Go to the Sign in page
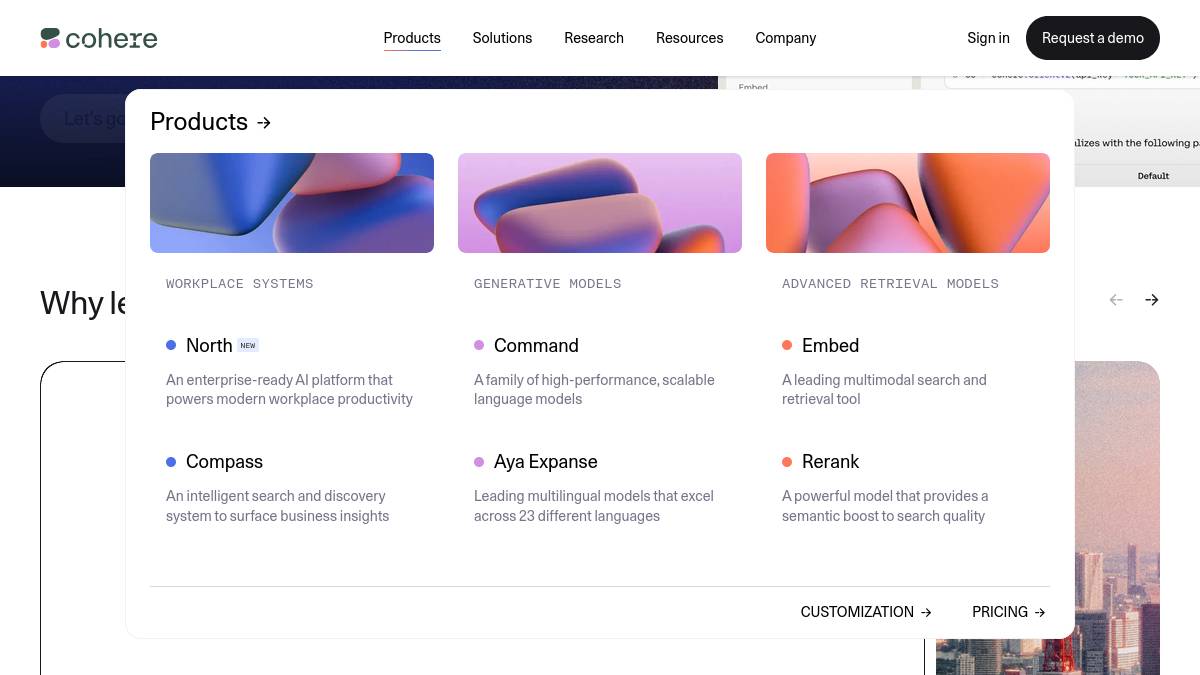Image resolution: width=1200 pixels, height=675 pixels. (x=988, y=38)
